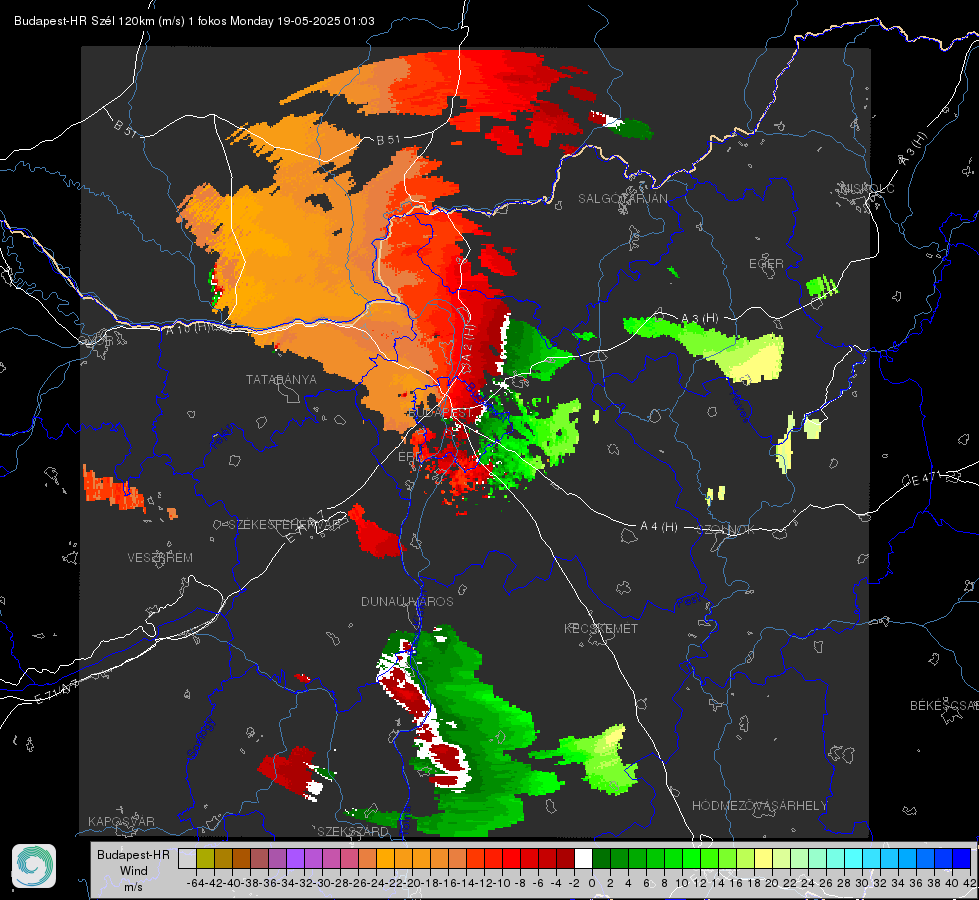Click the '20' value on the legend scale
The width and height of the screenshot is (979, 900).
click(772, 883)
